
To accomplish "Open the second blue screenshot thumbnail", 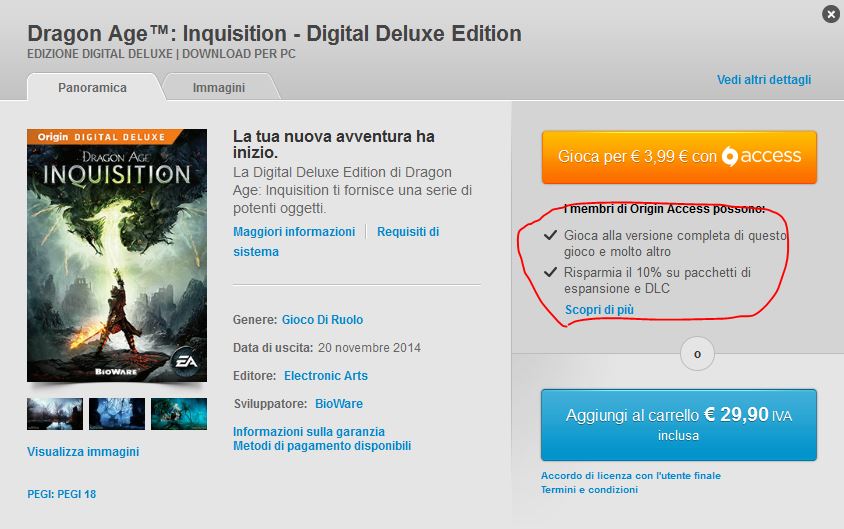I will [117, 414].
